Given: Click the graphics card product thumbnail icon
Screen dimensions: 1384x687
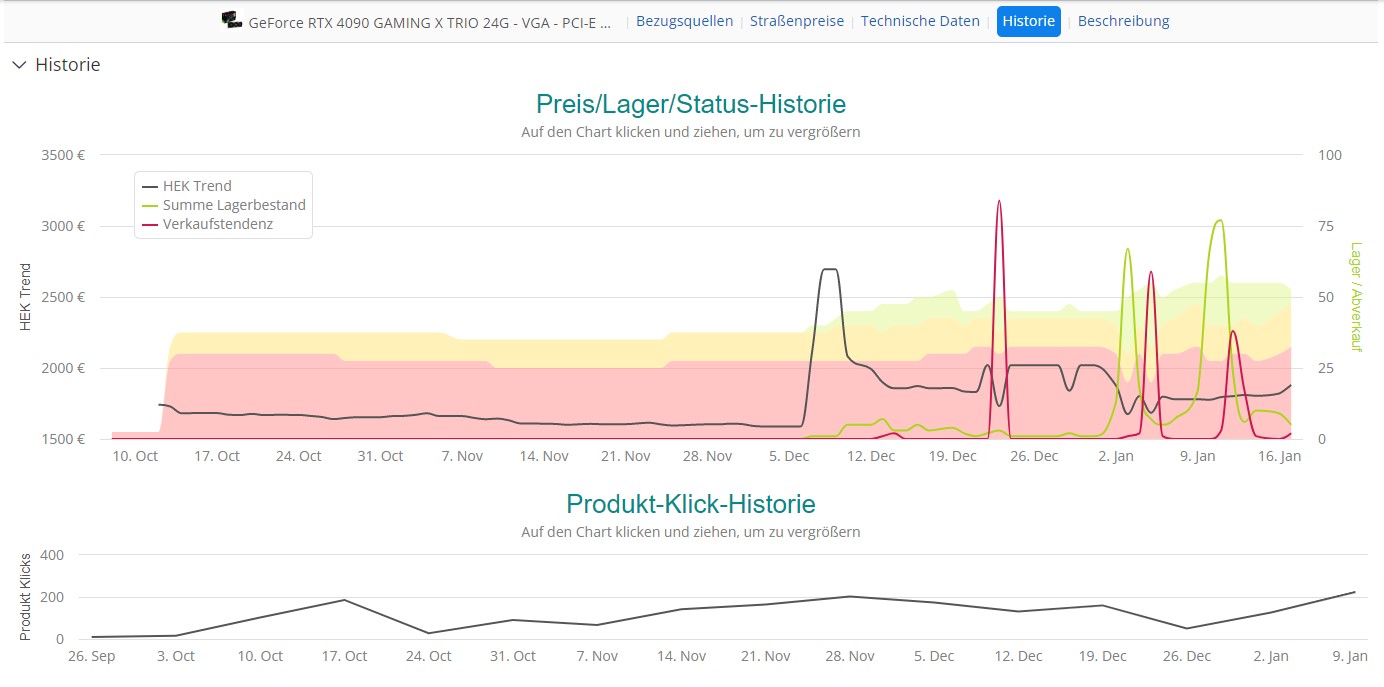Looking at the screenshot, I should pos(231,21).
